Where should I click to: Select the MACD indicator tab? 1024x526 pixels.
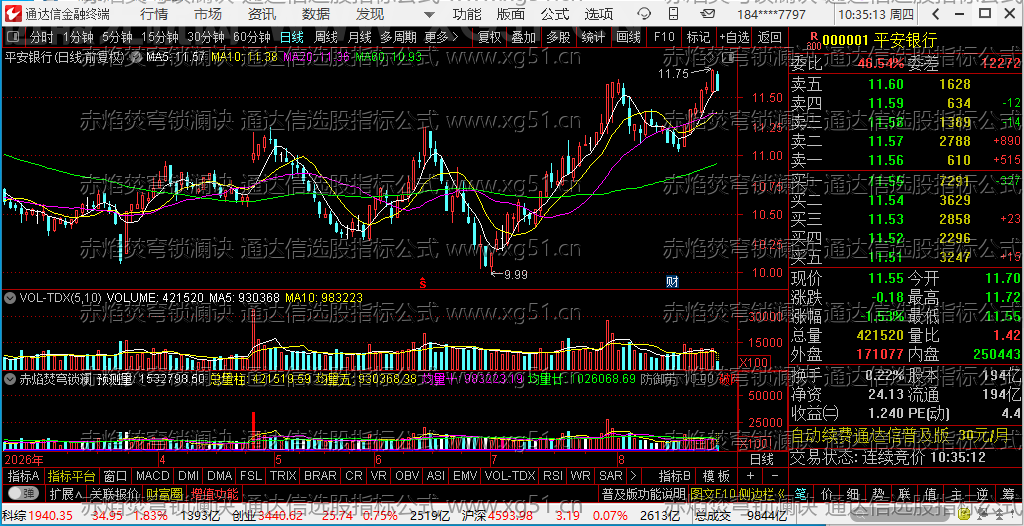coord(154,475)
